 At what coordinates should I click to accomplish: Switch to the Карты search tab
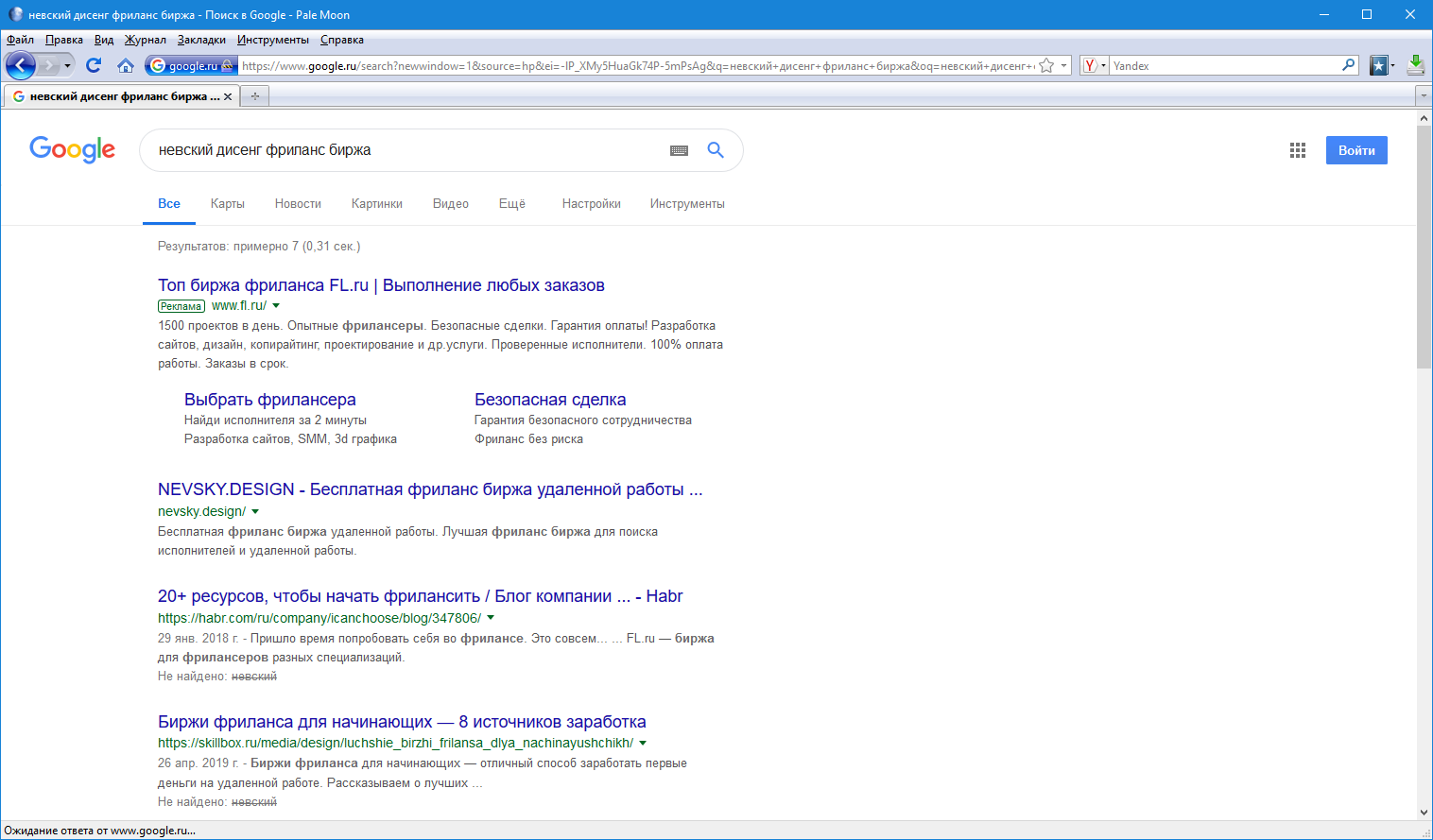[228, 203]
